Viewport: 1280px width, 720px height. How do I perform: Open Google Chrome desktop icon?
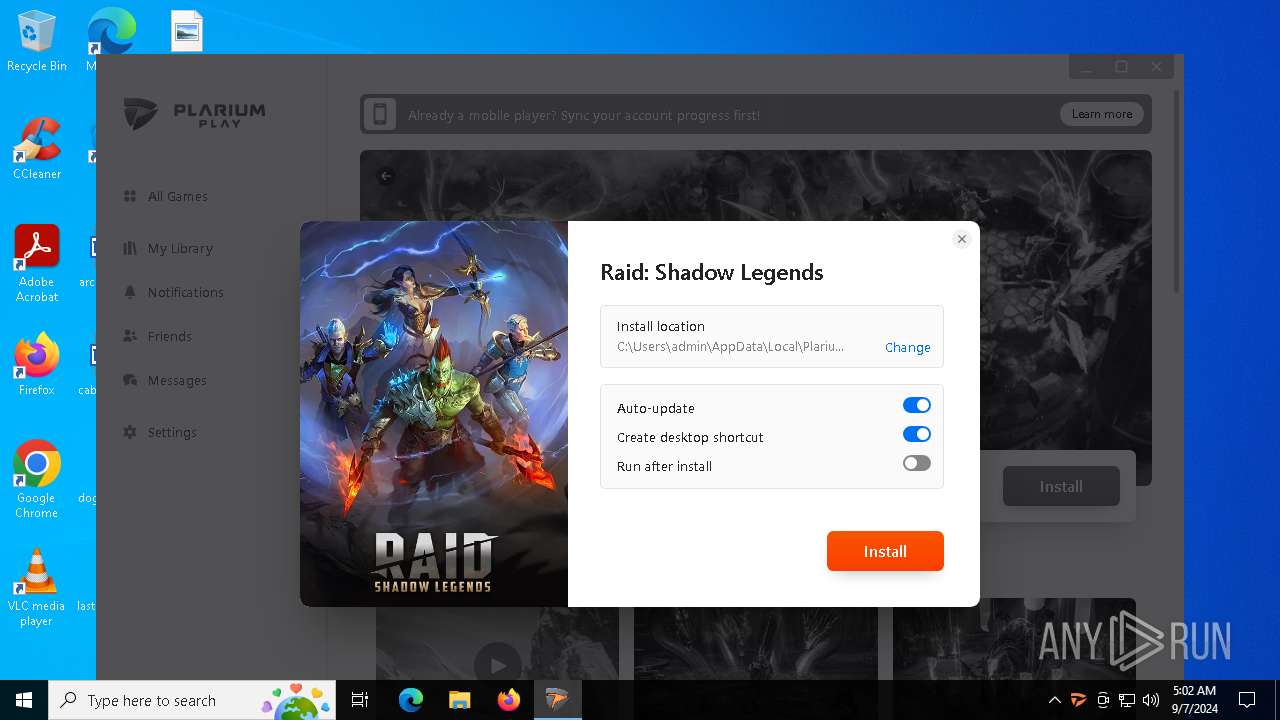click(37, 479)
